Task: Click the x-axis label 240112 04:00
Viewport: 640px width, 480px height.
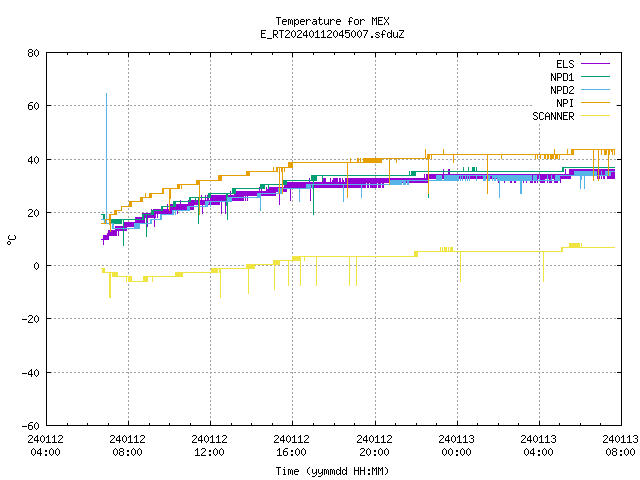Action: pyautogui.click(x=45, y=446)
